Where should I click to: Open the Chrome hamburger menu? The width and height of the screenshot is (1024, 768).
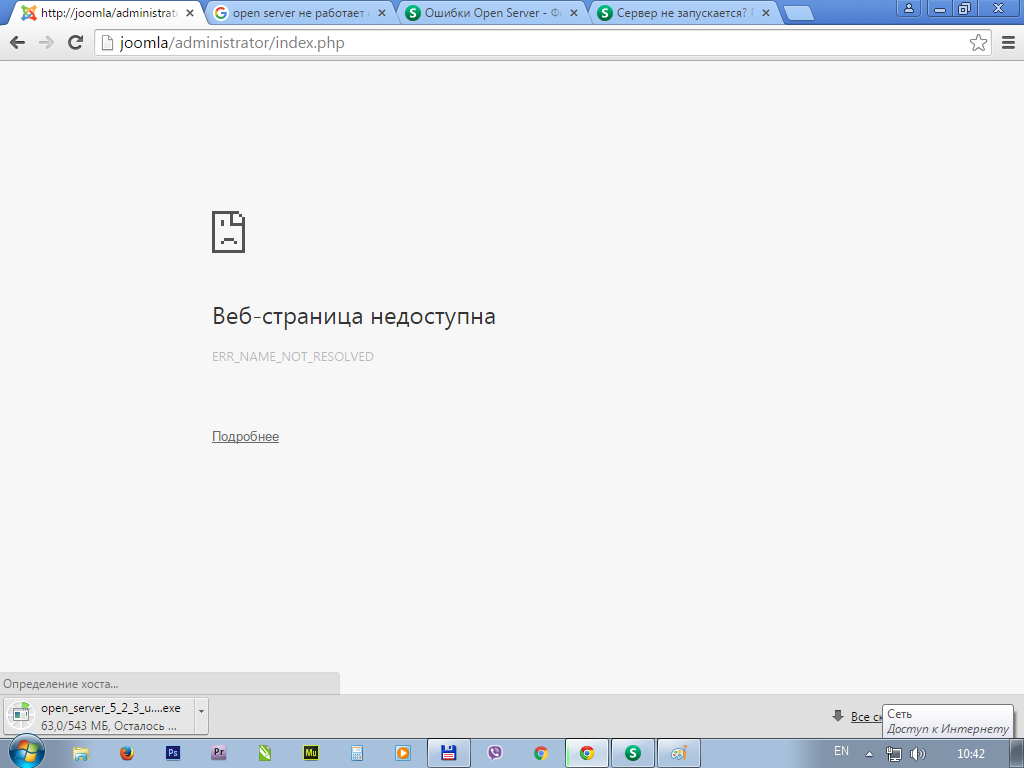pyautogui.click(x=1007, y=43)
